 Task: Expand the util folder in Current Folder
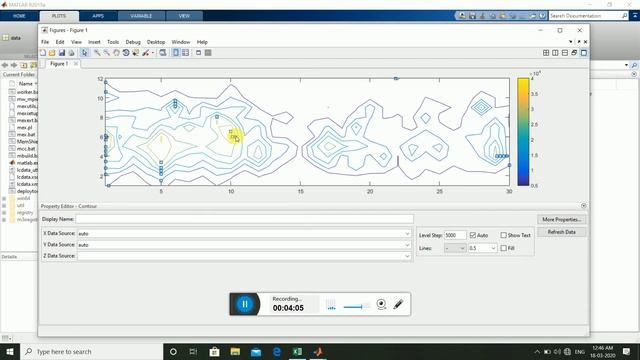(x=4, y=205)
